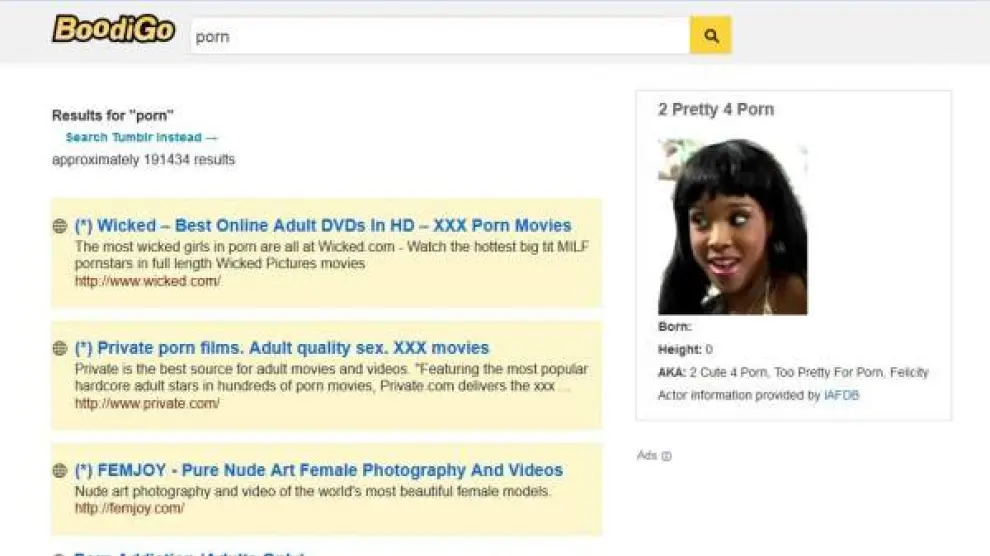Click the globe icon of the bottom cut-off result
The height and width of the screenshot is (556, 990).
(x=60, y=553)
